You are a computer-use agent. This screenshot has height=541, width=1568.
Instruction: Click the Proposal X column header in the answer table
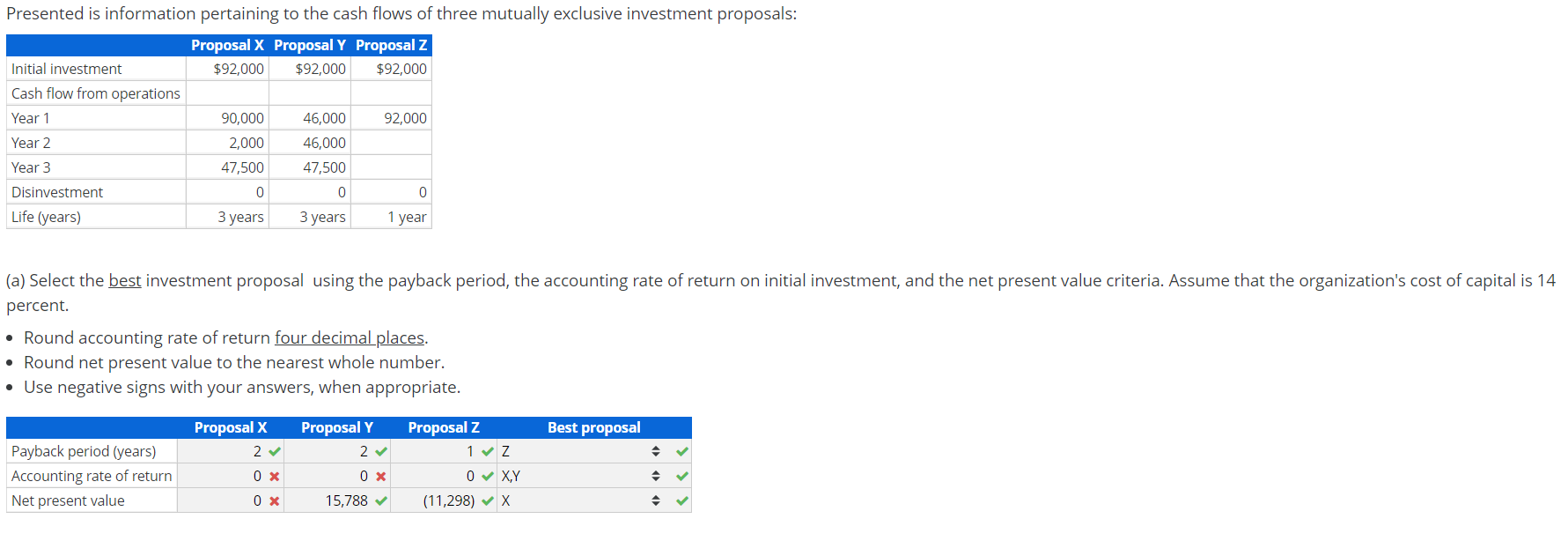pos(231,427)
